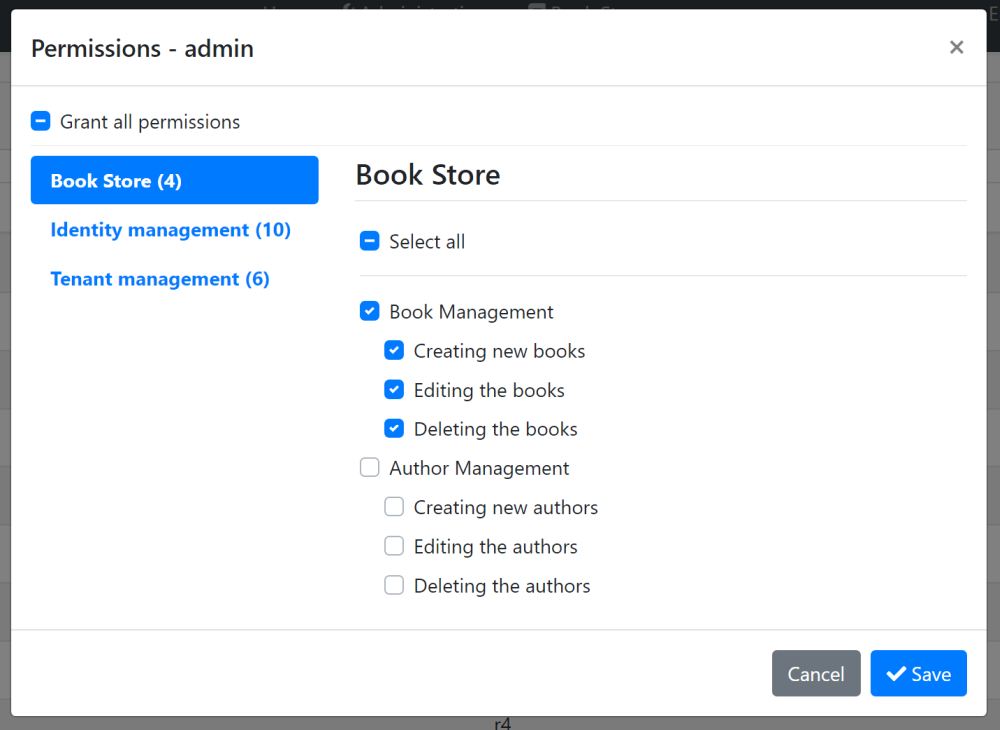Click the Cancel button

(816, 673)
